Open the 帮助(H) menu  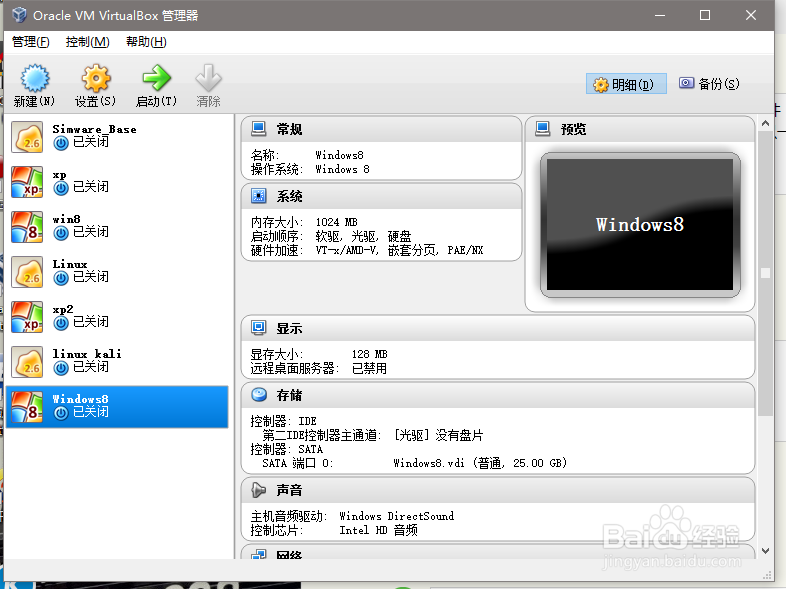[146, 42]
